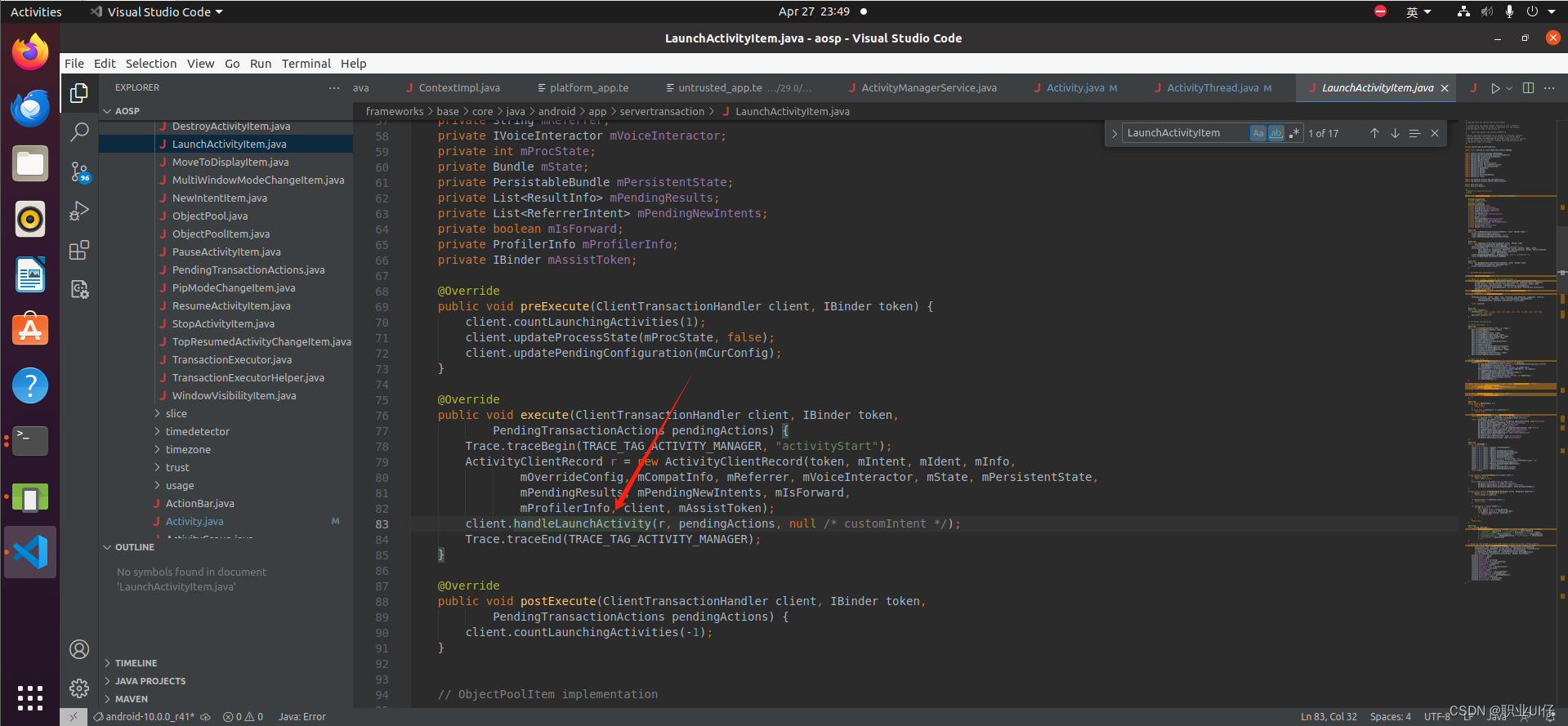Launch Firefox from the Ubuntu dock
Viewport: 1568px width, 726px height.
pyautogui.click(x=30, y=52)
